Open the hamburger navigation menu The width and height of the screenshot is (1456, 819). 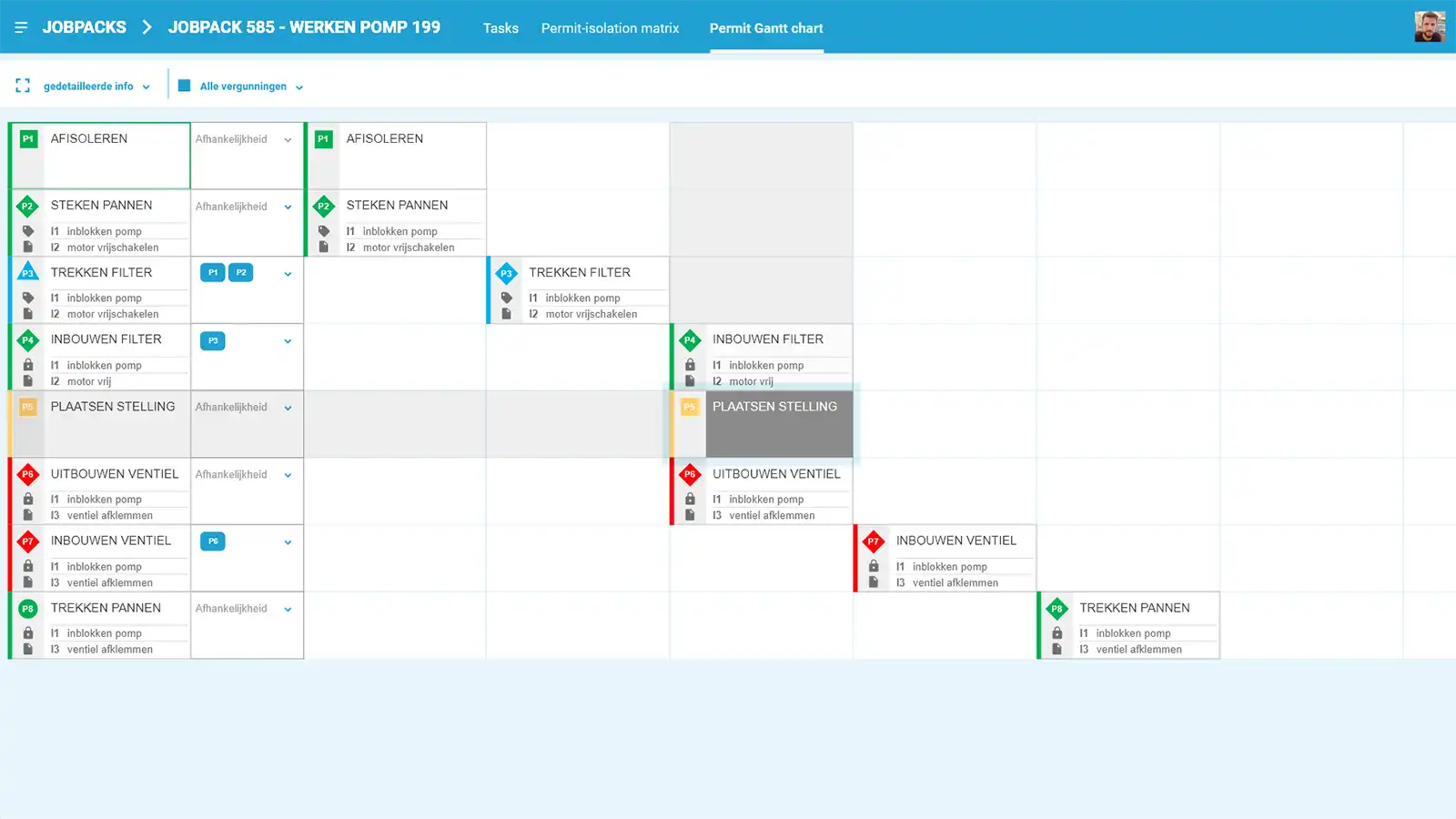pyautogui.click(x=20, y=25)
